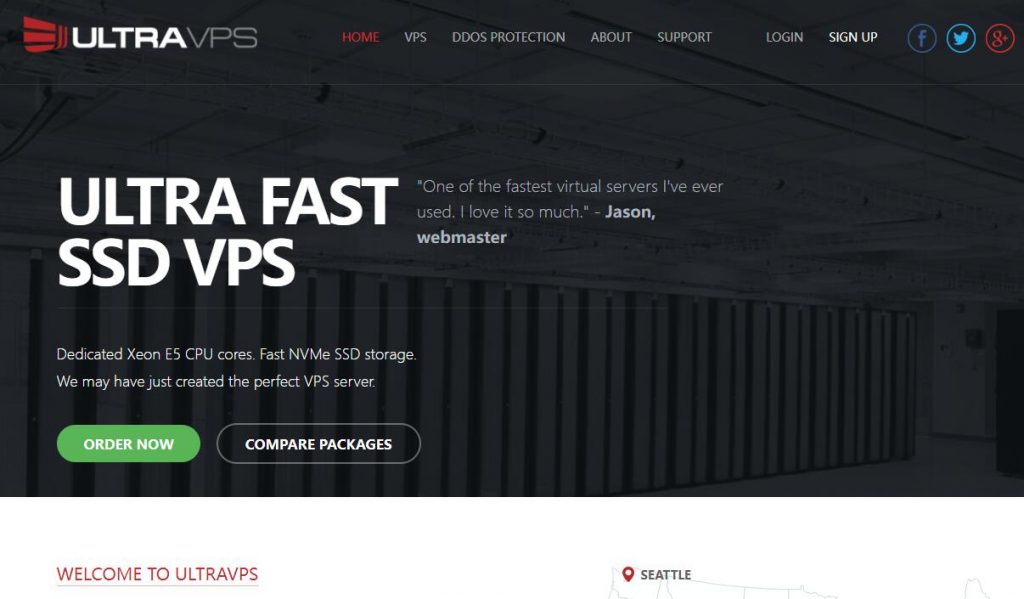Click the Welcome to UltraVPS heading
Viewport: 1024px width, 599px height.
(157, 574)
